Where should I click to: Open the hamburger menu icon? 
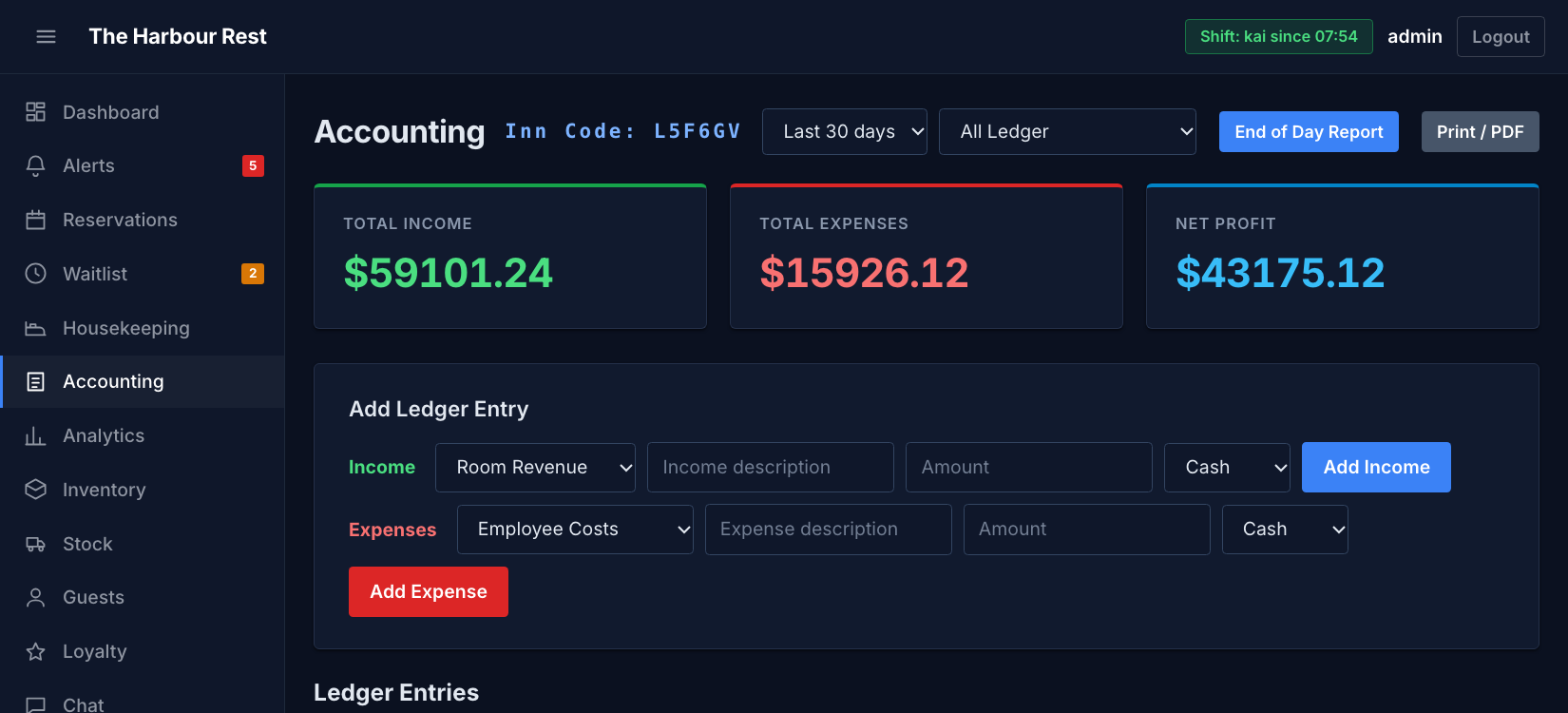(x=46, y=36)
